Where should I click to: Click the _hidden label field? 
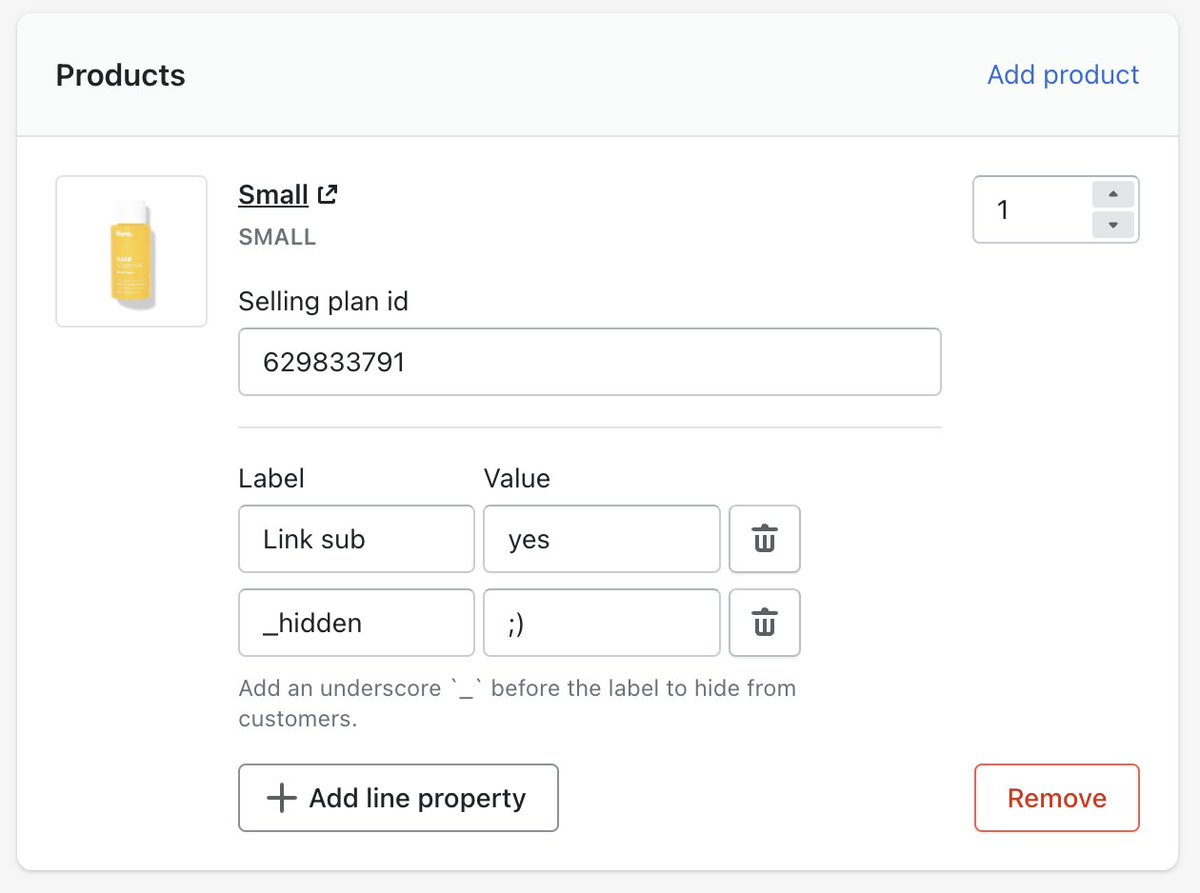tap(356, 623)
